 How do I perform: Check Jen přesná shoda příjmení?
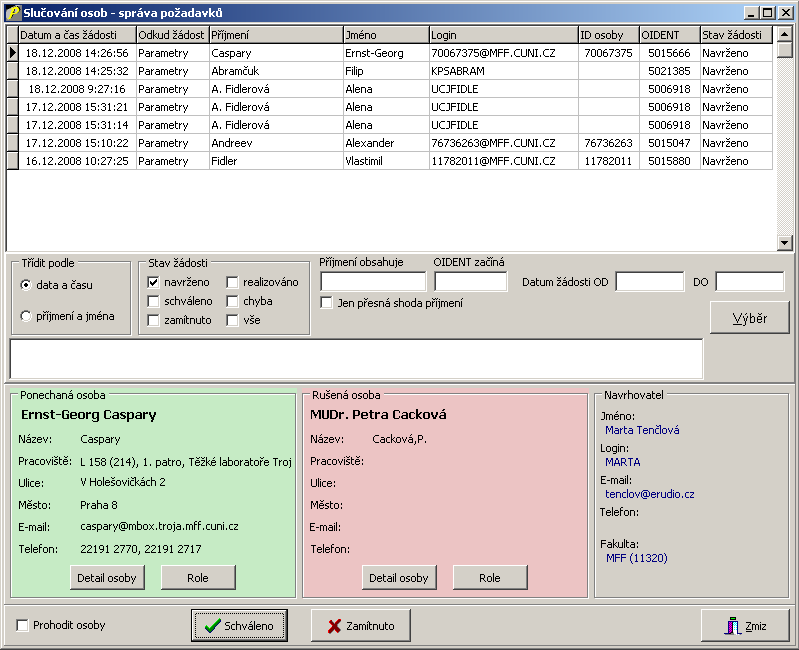[x=326, y=303]
